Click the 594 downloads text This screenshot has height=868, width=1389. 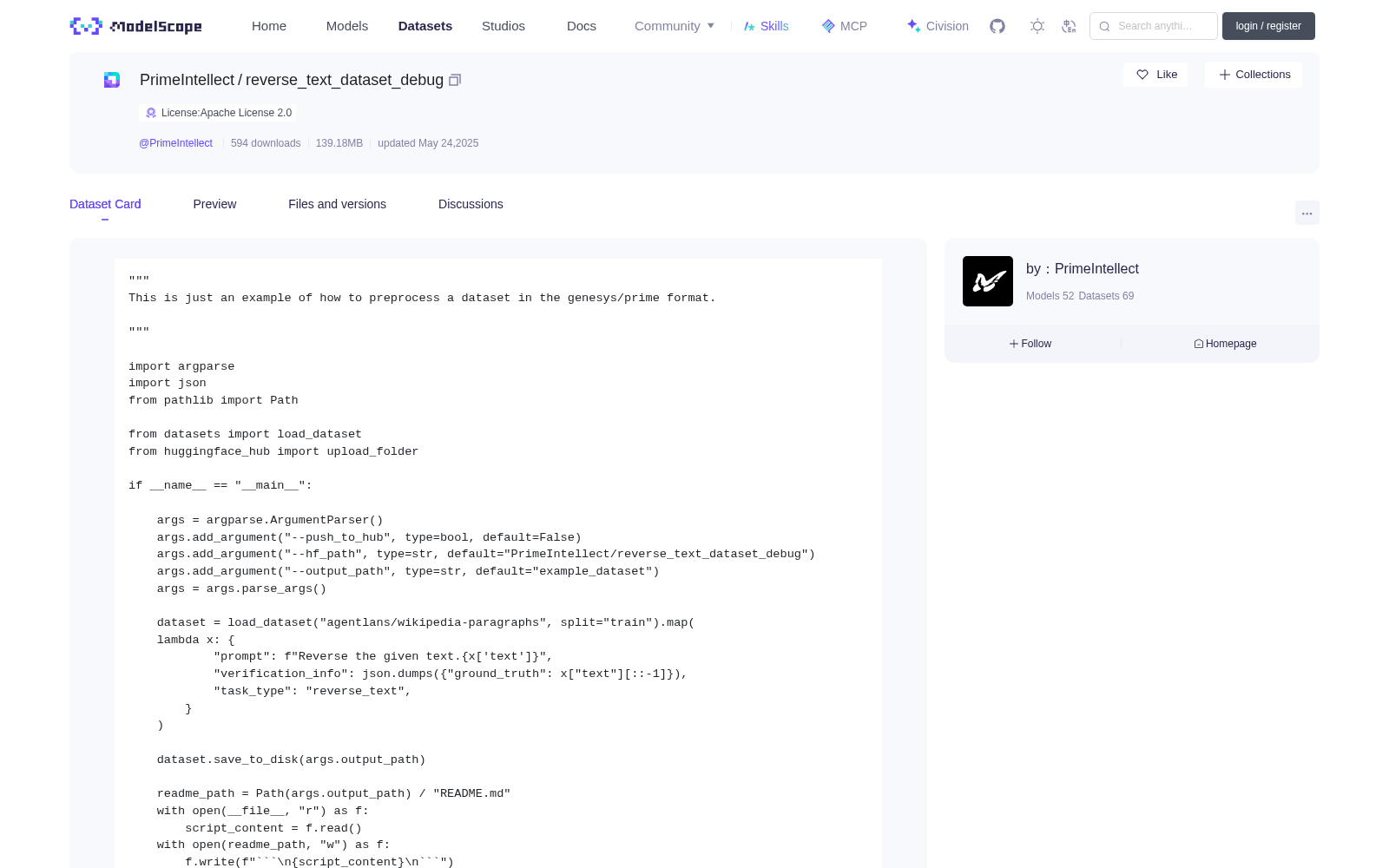pyautogui.click(x=266, y=143)
